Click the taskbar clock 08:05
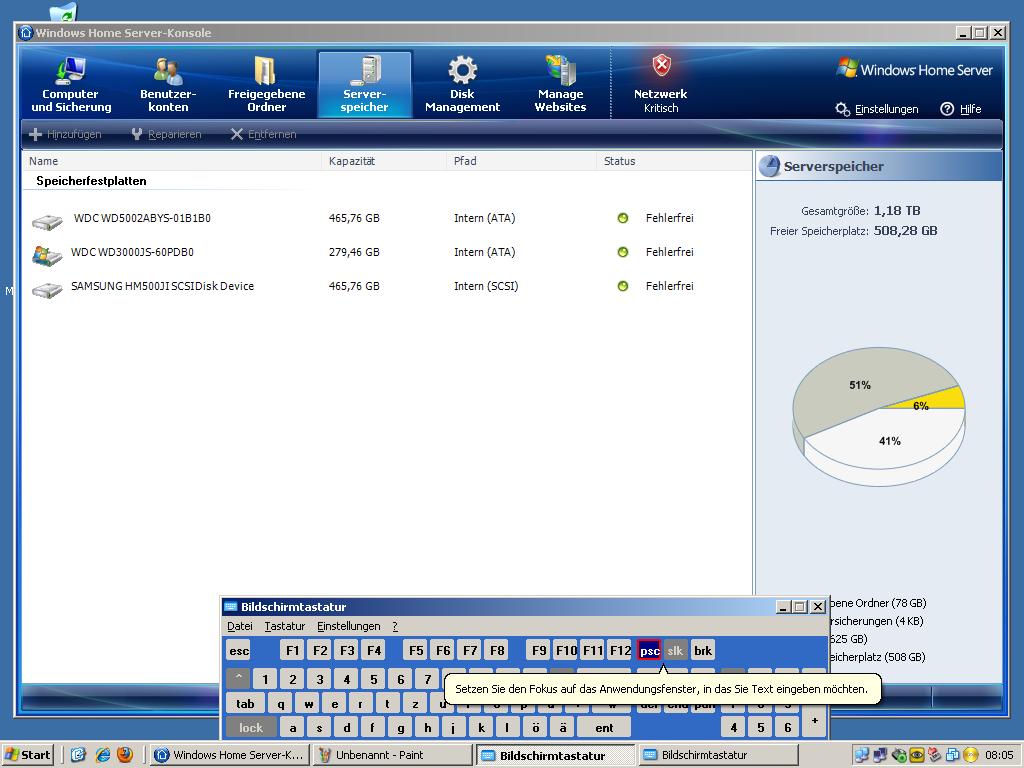Viewport: 1024px width, 768px height. coord(999,755)
